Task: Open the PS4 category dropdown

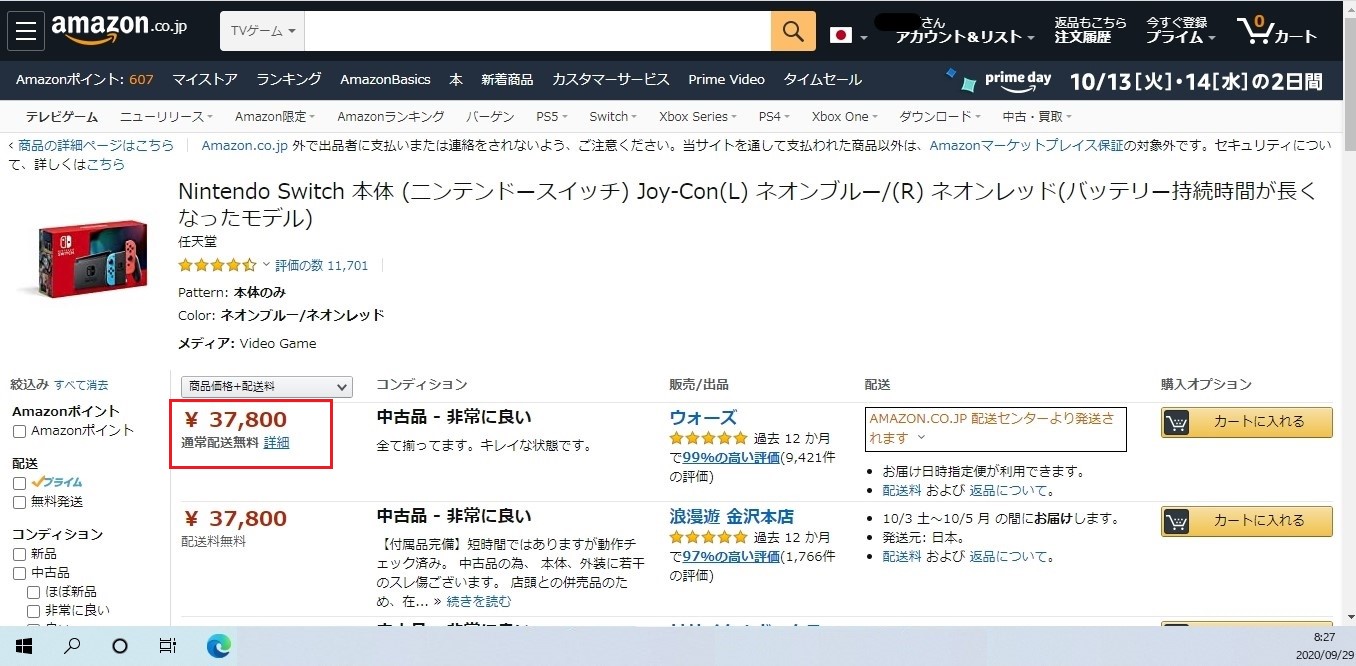Action: 774,117
